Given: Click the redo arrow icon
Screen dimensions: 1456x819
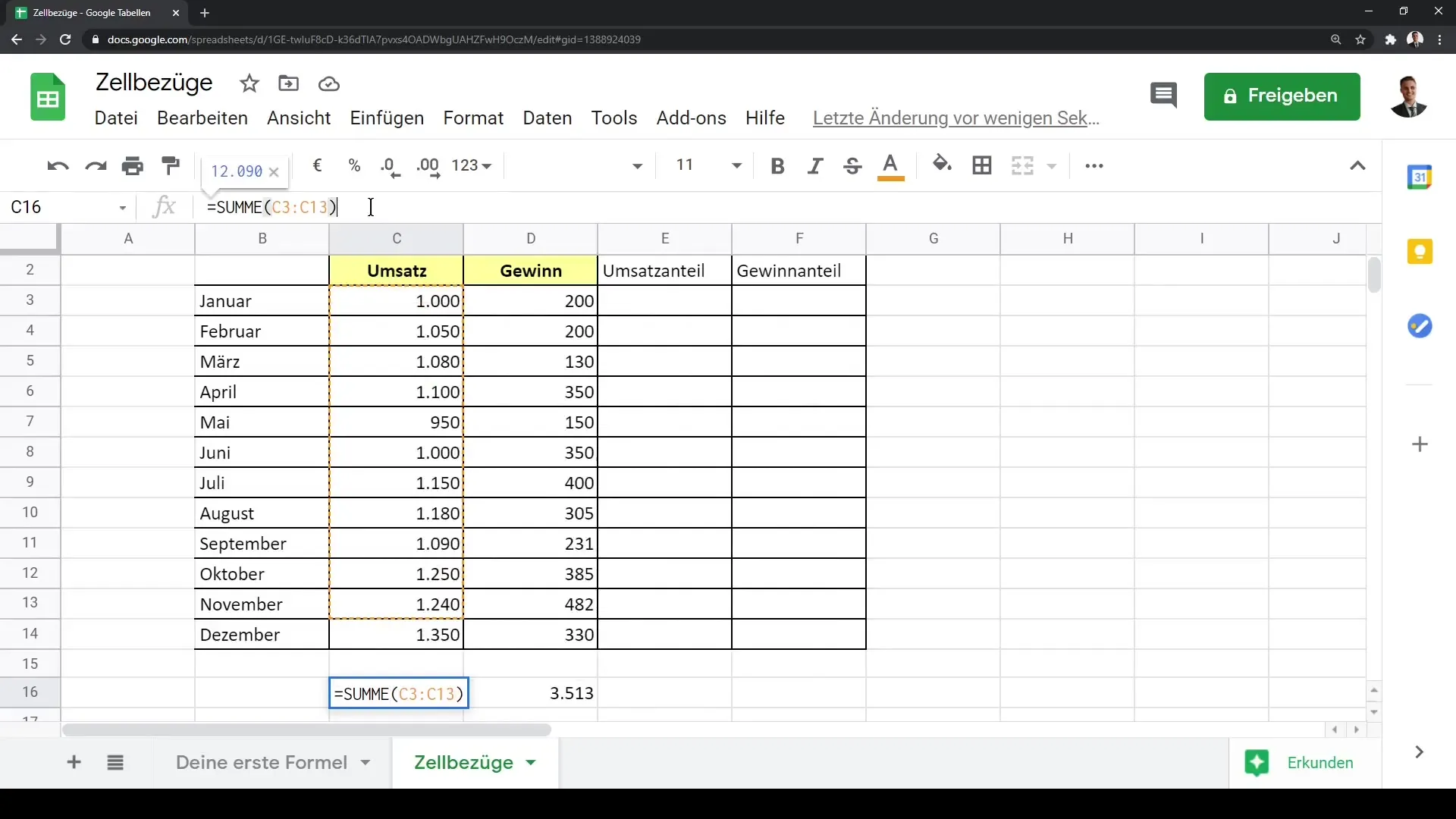Looking at the screenshot, I should tap(96, 166).
